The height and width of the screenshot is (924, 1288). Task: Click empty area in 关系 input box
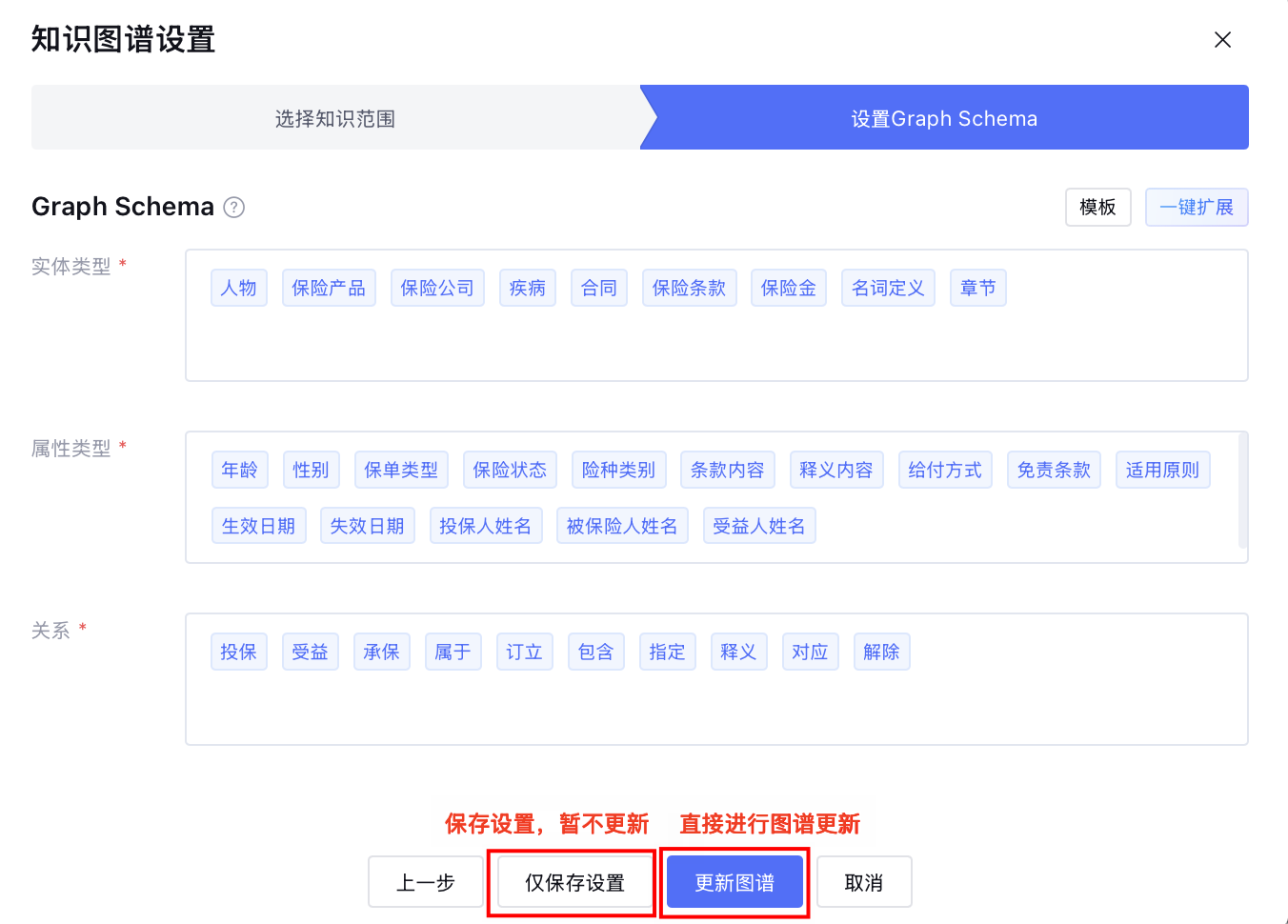tap(714, 710)
